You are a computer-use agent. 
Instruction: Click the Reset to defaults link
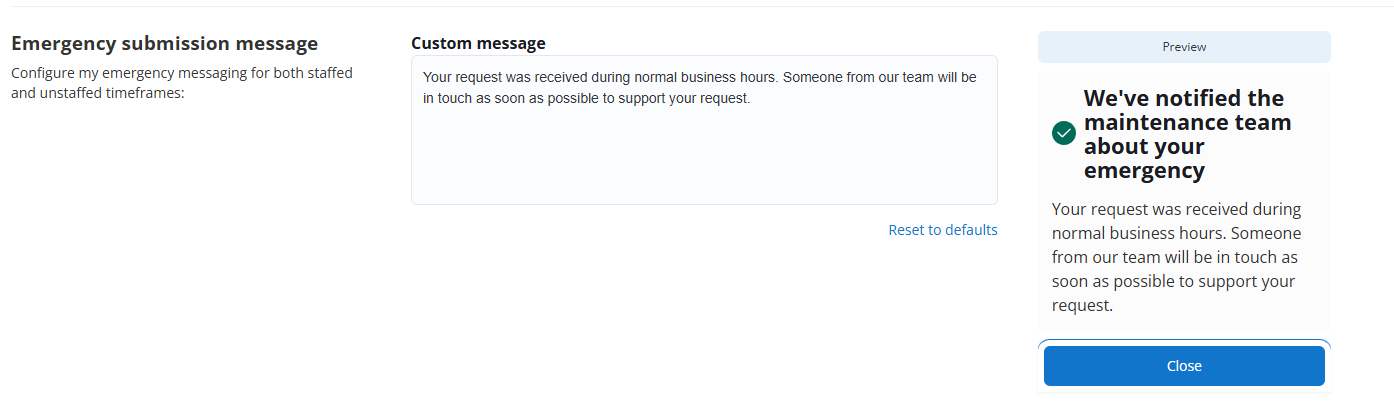[x=942, y=230]
